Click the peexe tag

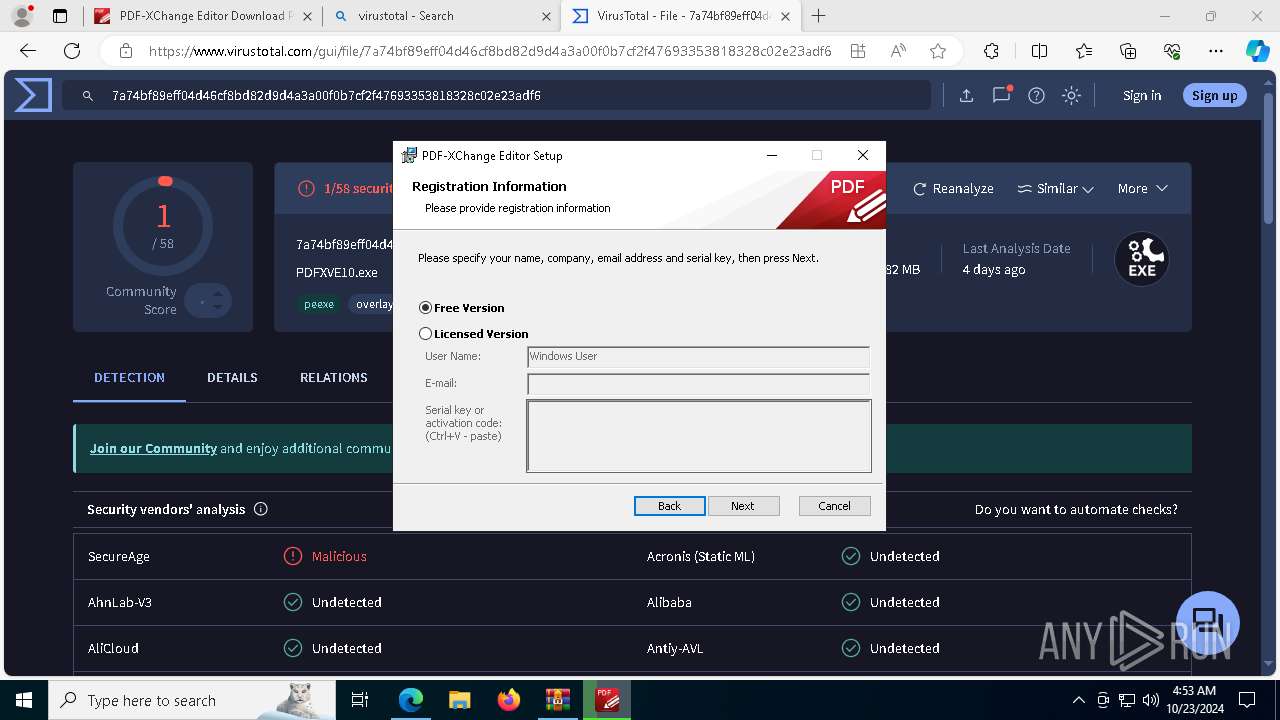click(319, 304)
